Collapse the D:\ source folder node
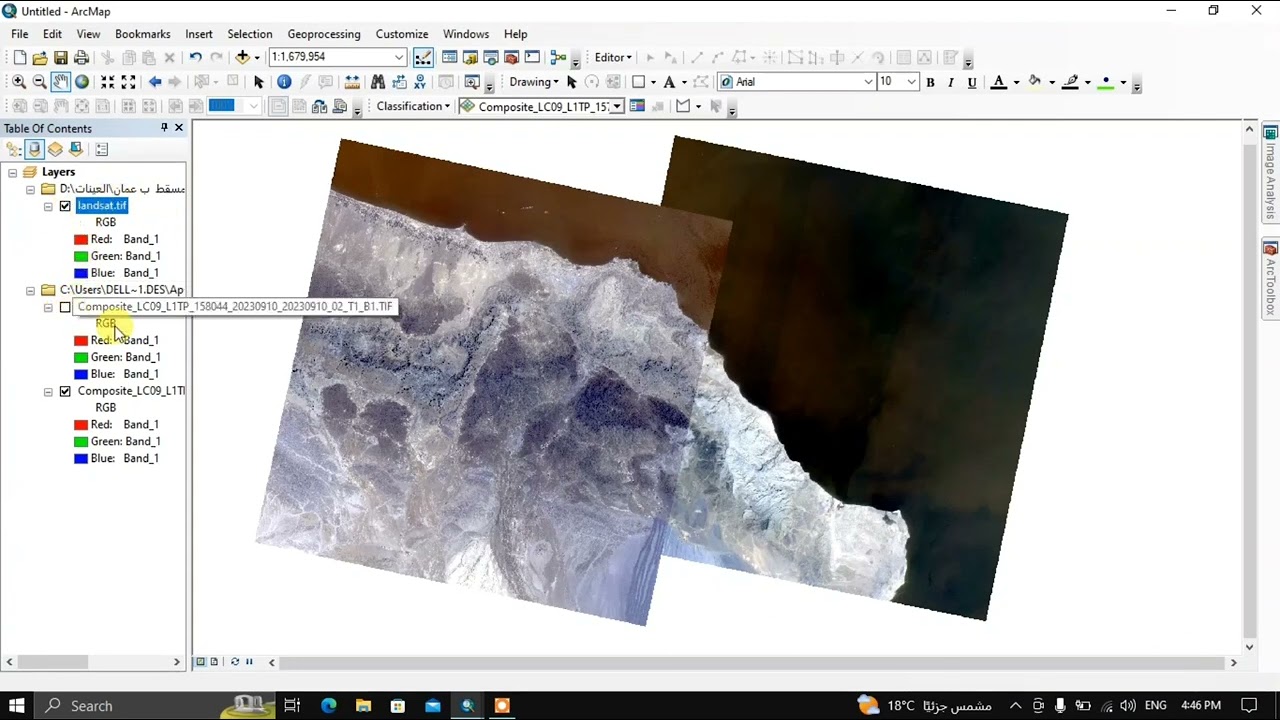The height and width of the screenshot is (720, 1280). click(x=30, y=189)
